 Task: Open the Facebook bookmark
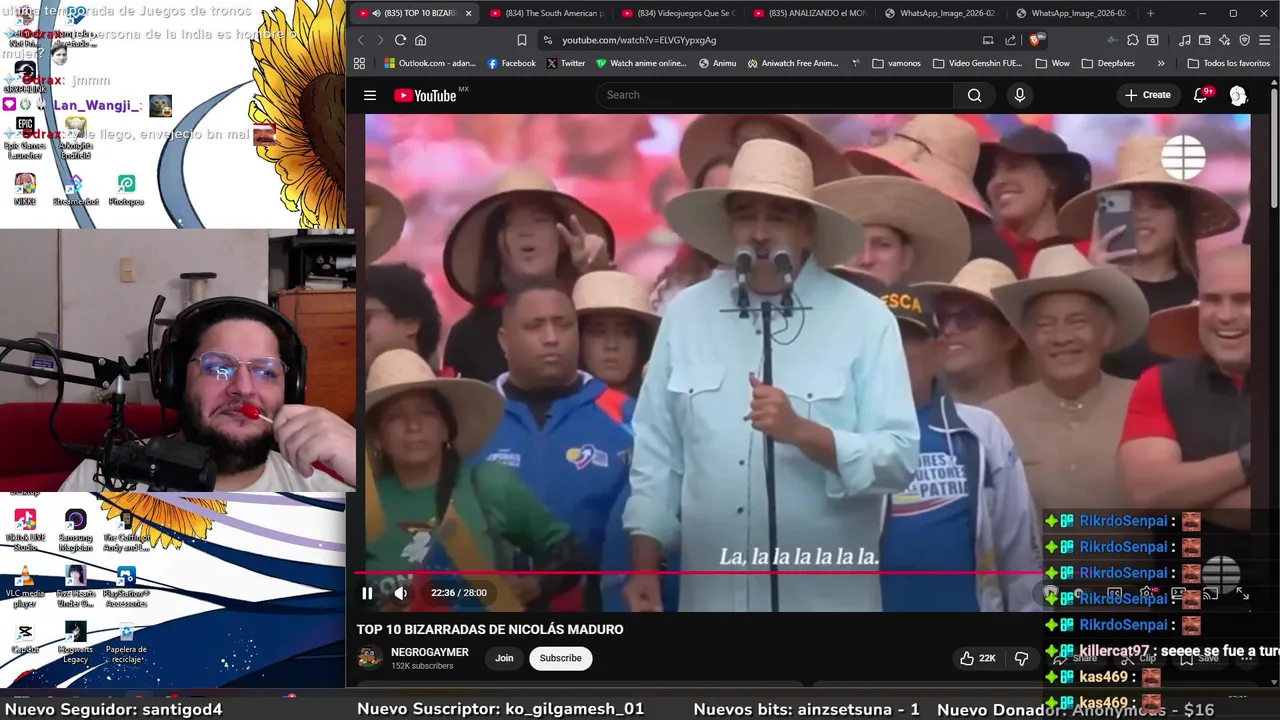coord(511,63)
